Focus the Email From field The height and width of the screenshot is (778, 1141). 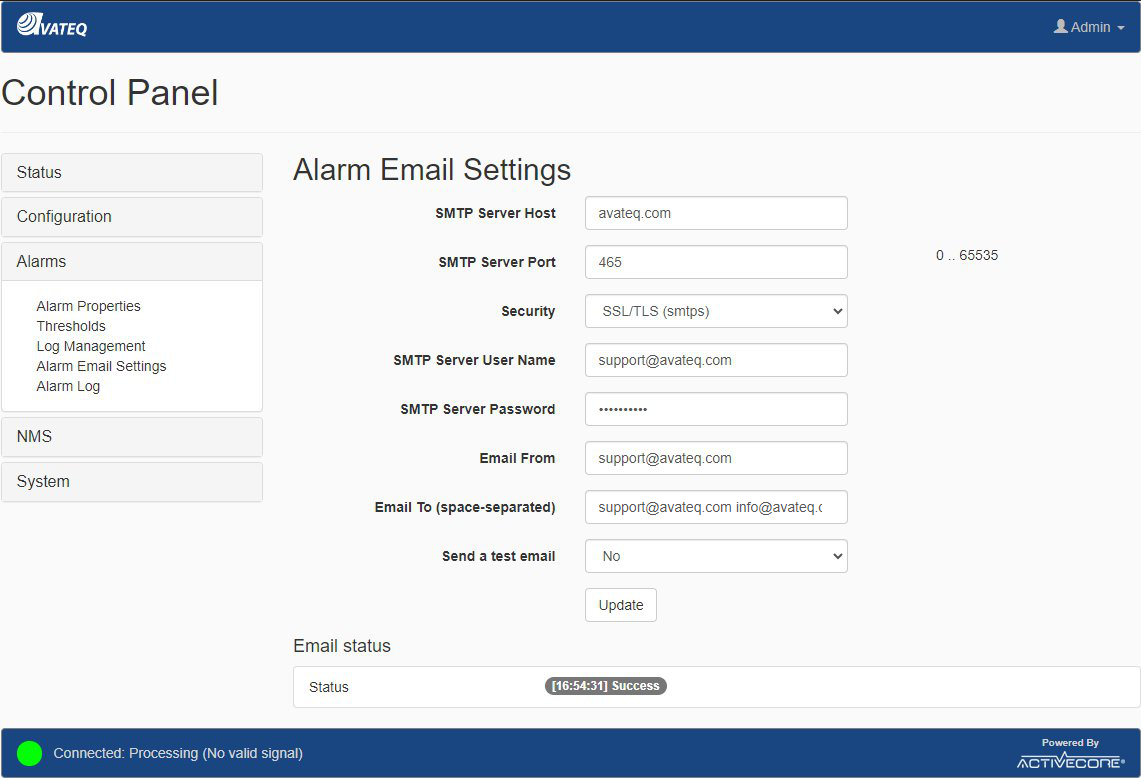[716, 458]
